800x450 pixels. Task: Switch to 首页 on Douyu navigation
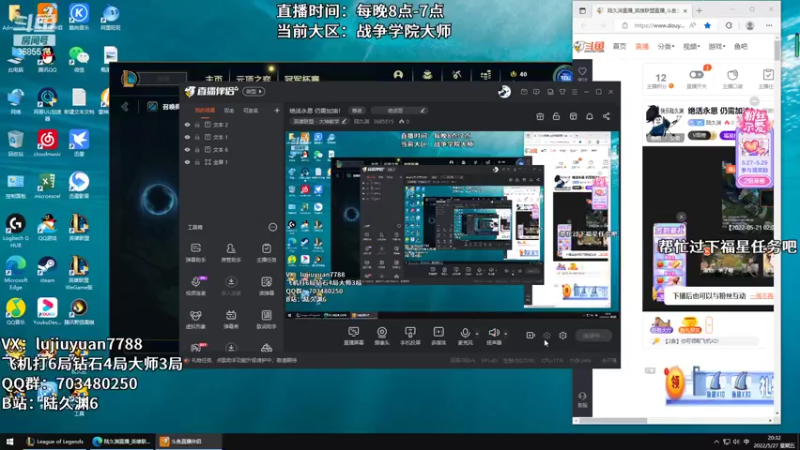(619, 46)
